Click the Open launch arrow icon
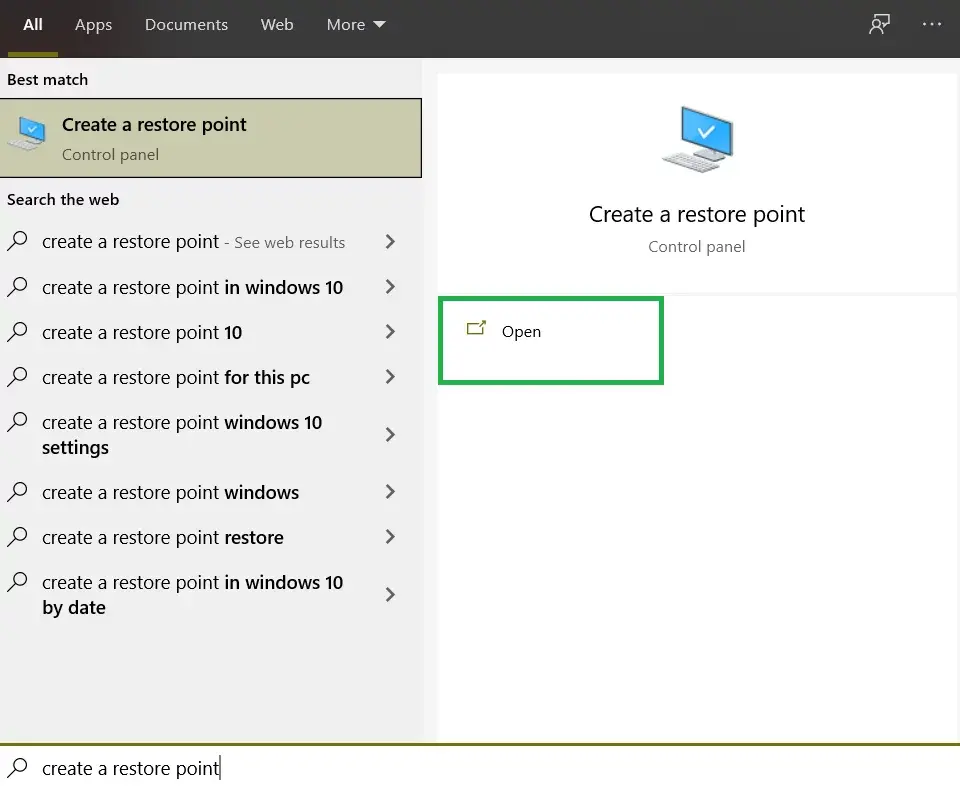Image resolution: width=960 pixels, height=786 pixels. (x=476, y=328)
